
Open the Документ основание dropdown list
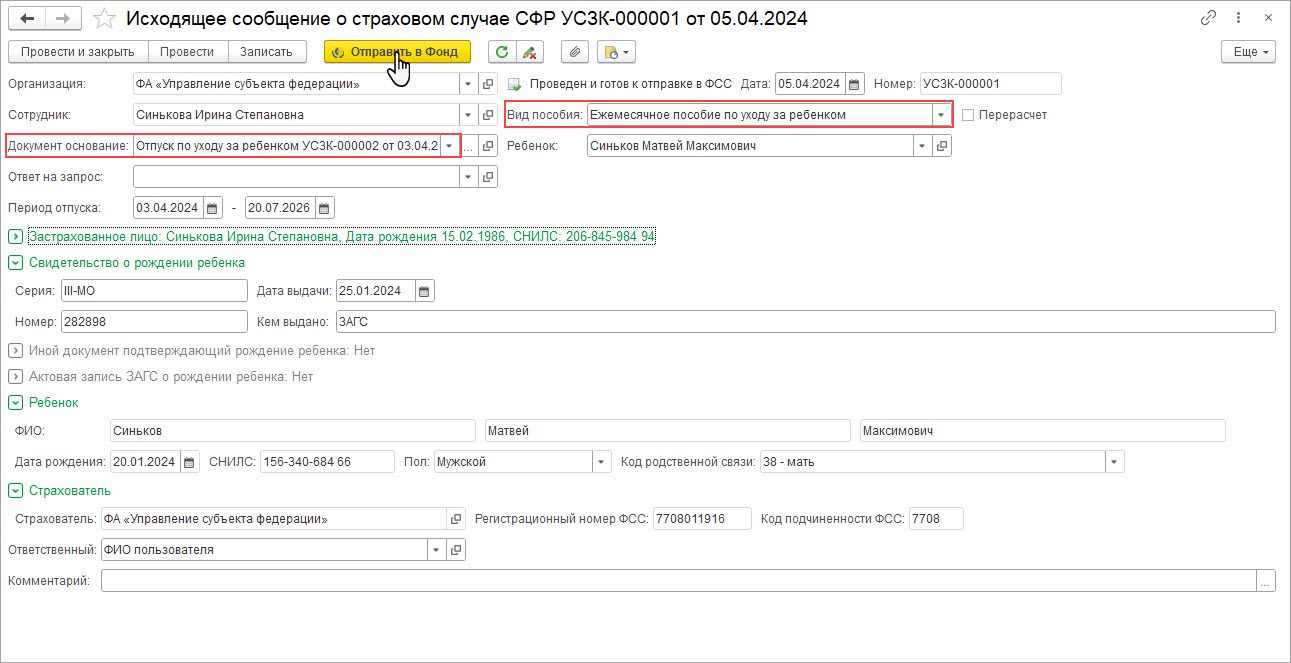pos(449,146)
